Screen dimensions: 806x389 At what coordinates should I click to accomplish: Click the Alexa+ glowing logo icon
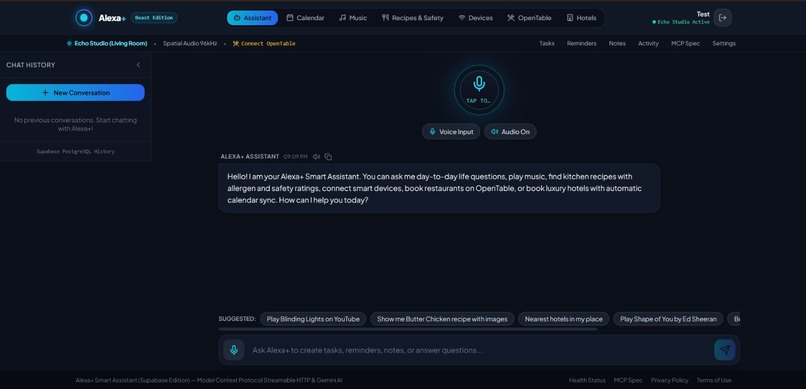click(84, 17)
